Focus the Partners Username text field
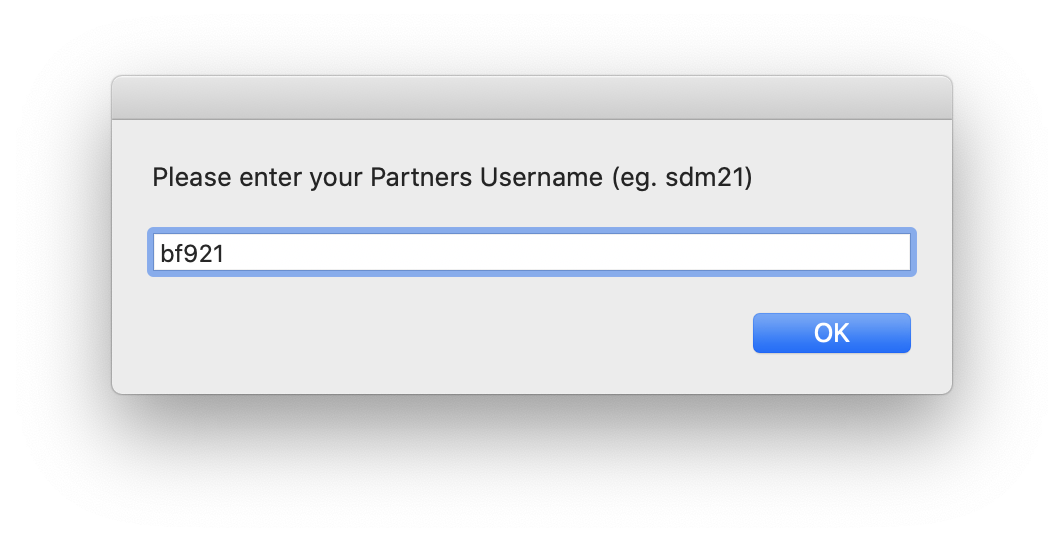The width and height of the screenshot is (1064, 542). tap(530, 252)
